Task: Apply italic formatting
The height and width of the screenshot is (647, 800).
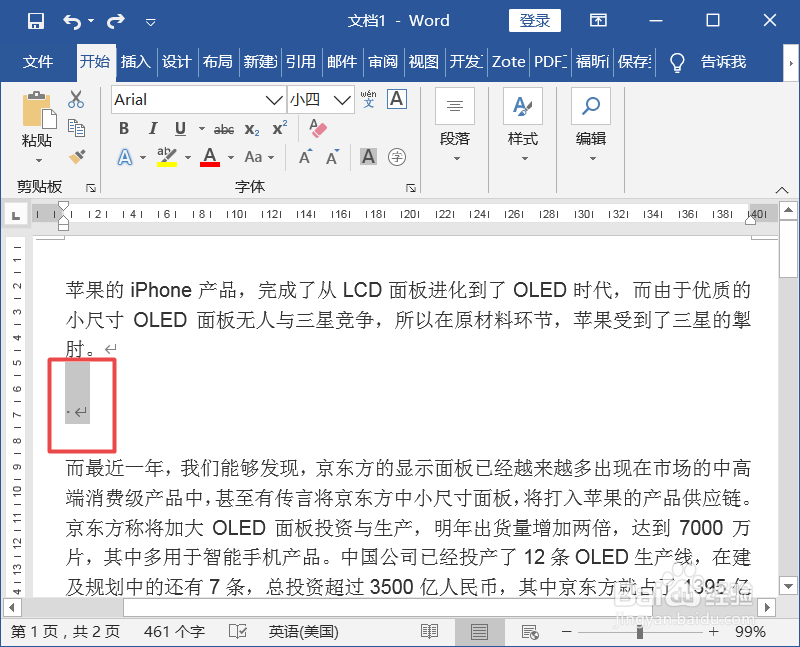Action: click(152, 129)
